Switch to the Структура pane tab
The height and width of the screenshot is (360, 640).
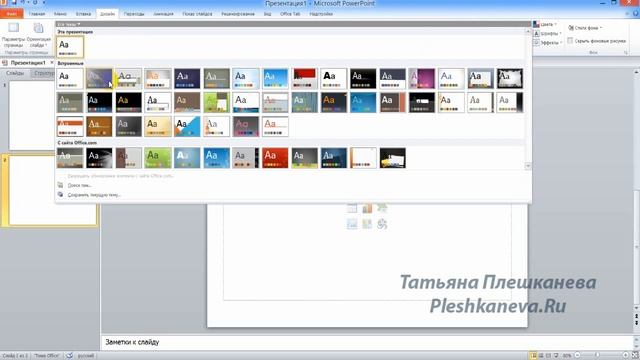coord(44,73)
